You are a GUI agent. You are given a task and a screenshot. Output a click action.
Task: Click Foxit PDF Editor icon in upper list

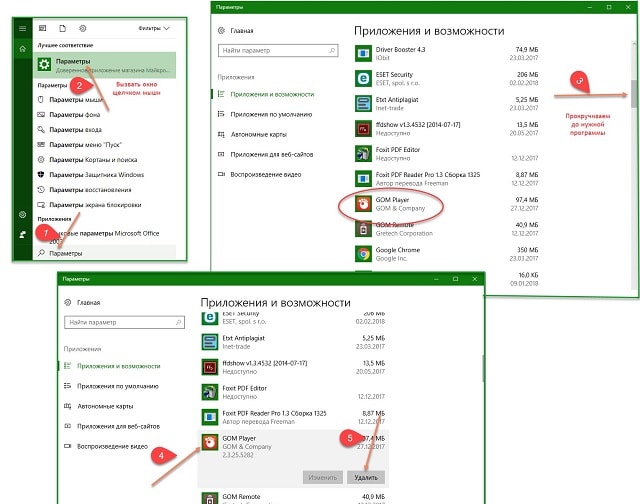coord(363,153)
